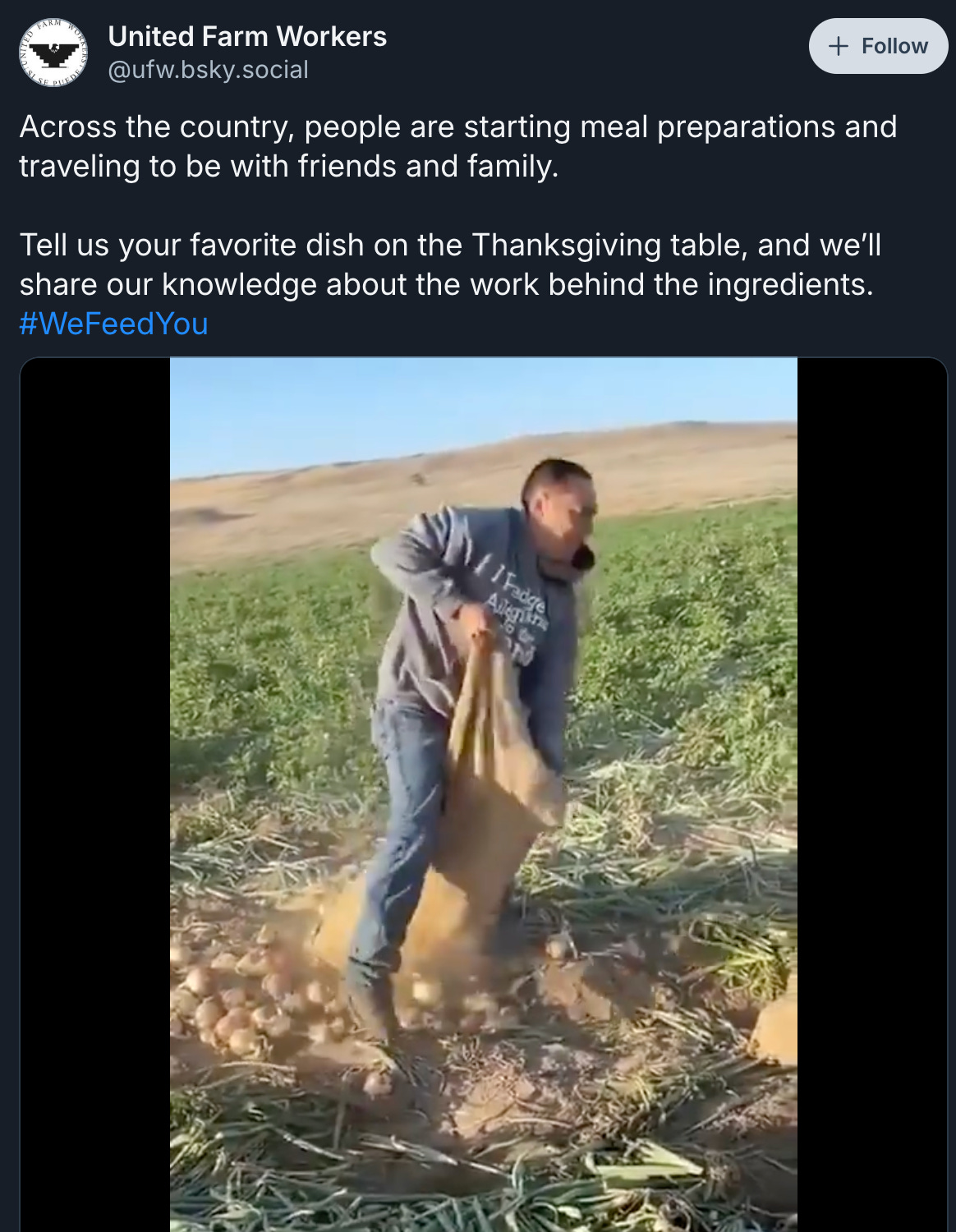The width and height of the screenshot is (956, 1232).
Task: Play the farm worker video
Action: (x=483, y=794)
